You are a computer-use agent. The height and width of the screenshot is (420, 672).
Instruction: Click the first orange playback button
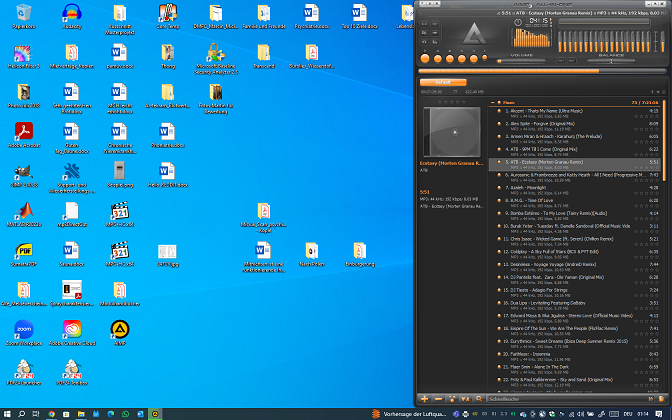point(425,59)
